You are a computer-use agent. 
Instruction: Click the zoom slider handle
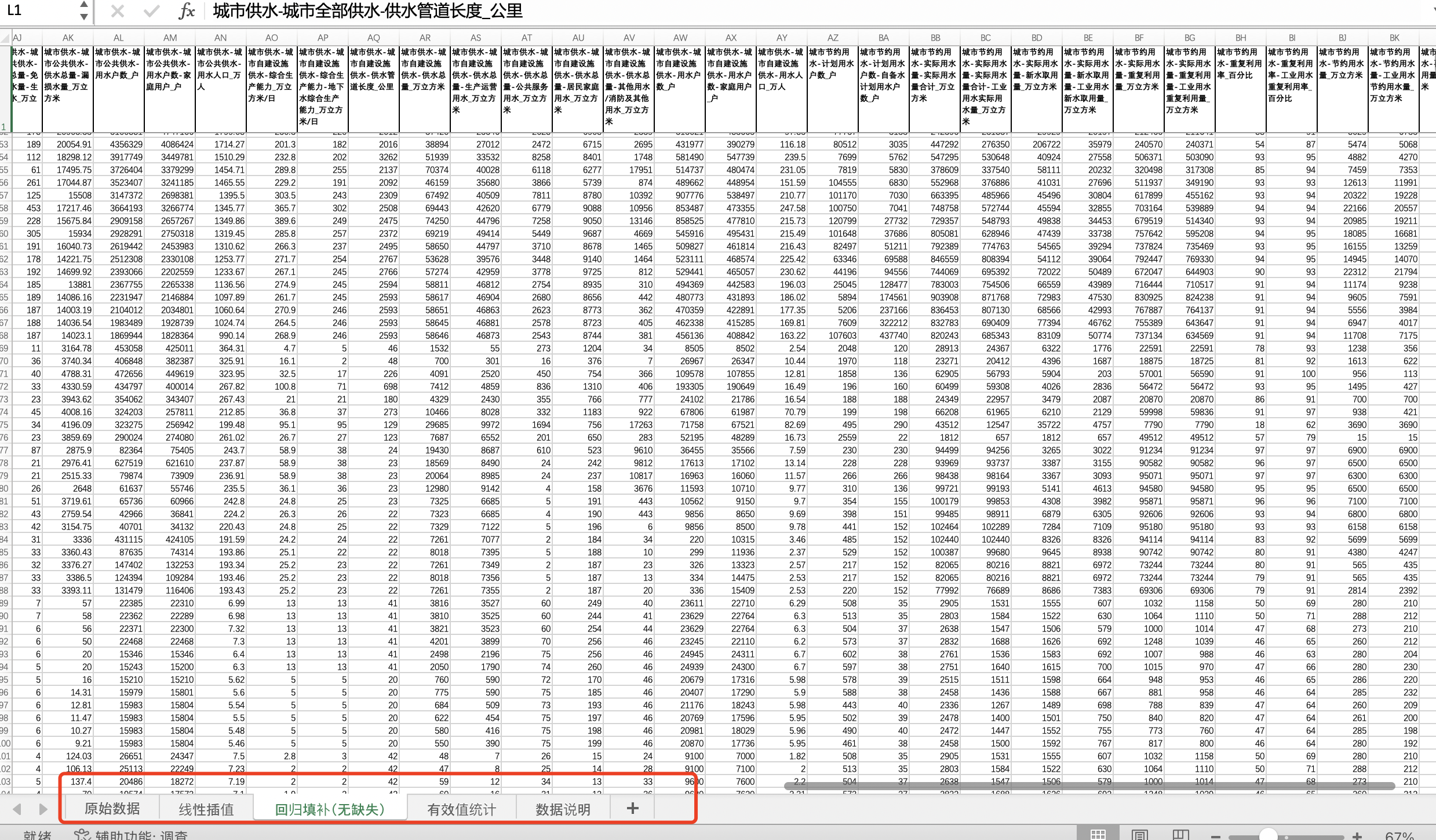[x=1268, y=835]
